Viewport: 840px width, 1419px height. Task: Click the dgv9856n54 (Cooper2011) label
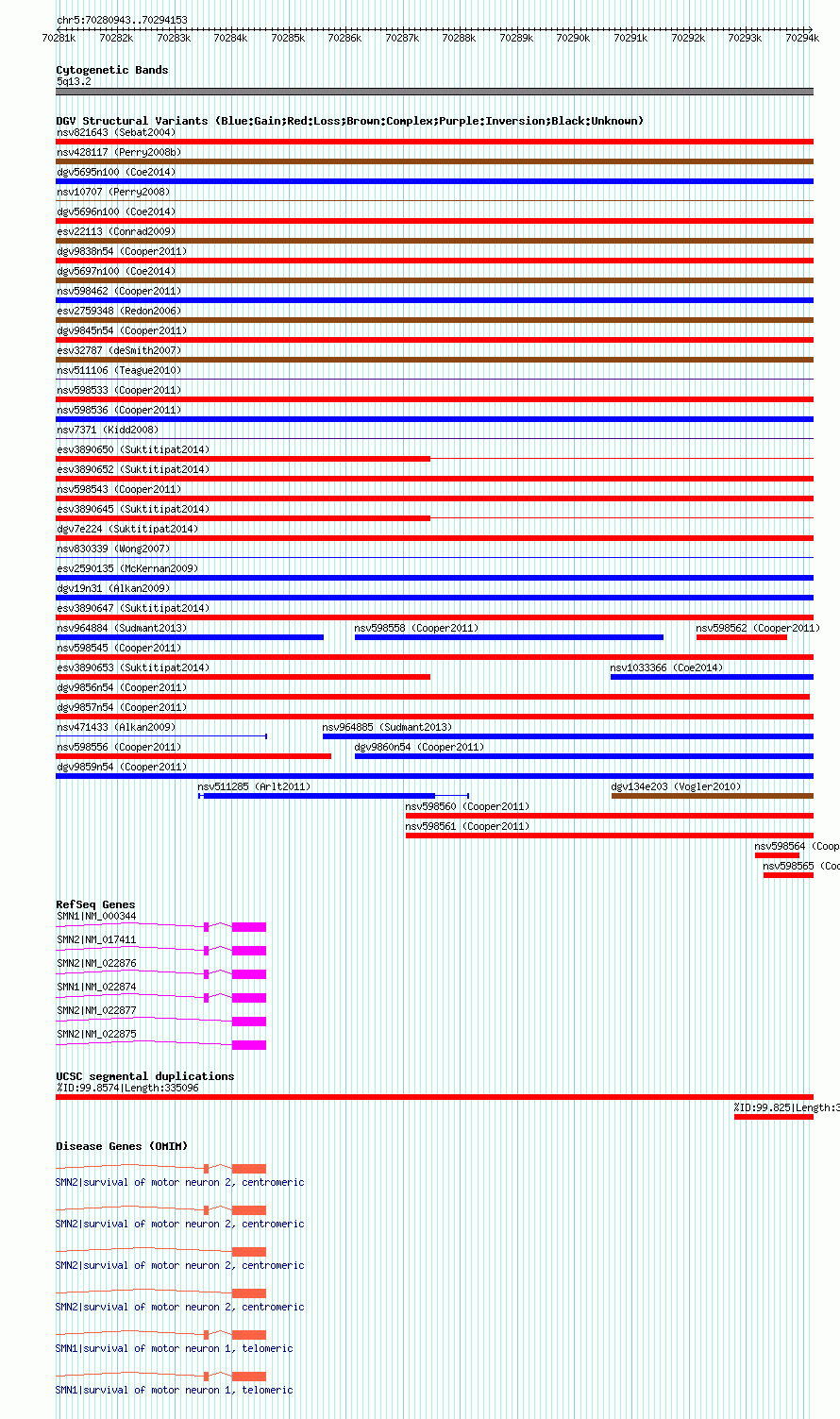[122, 688]
